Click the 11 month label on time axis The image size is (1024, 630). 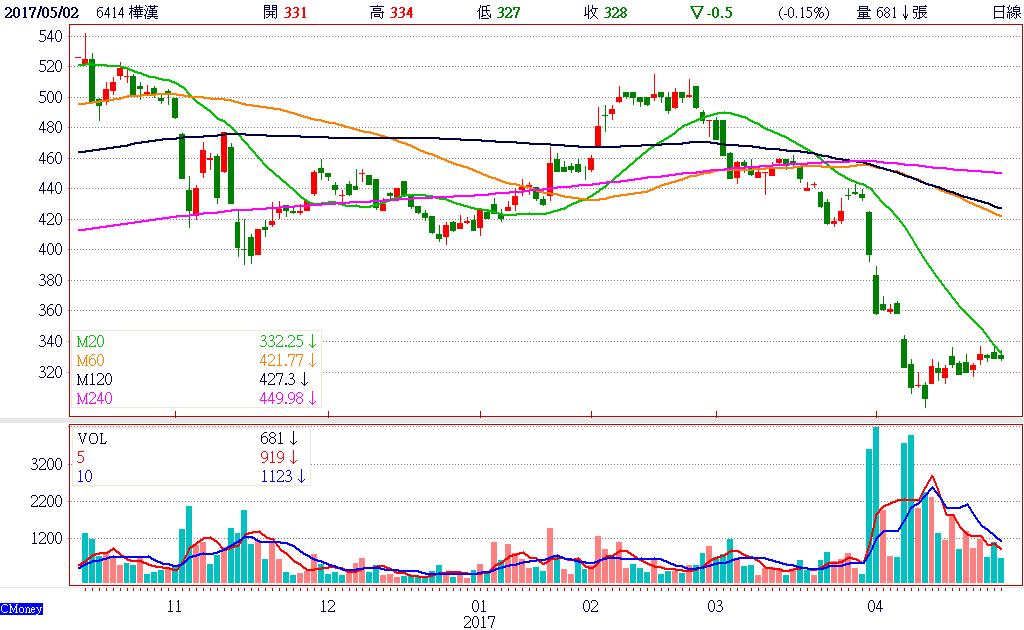pos(174,606)
